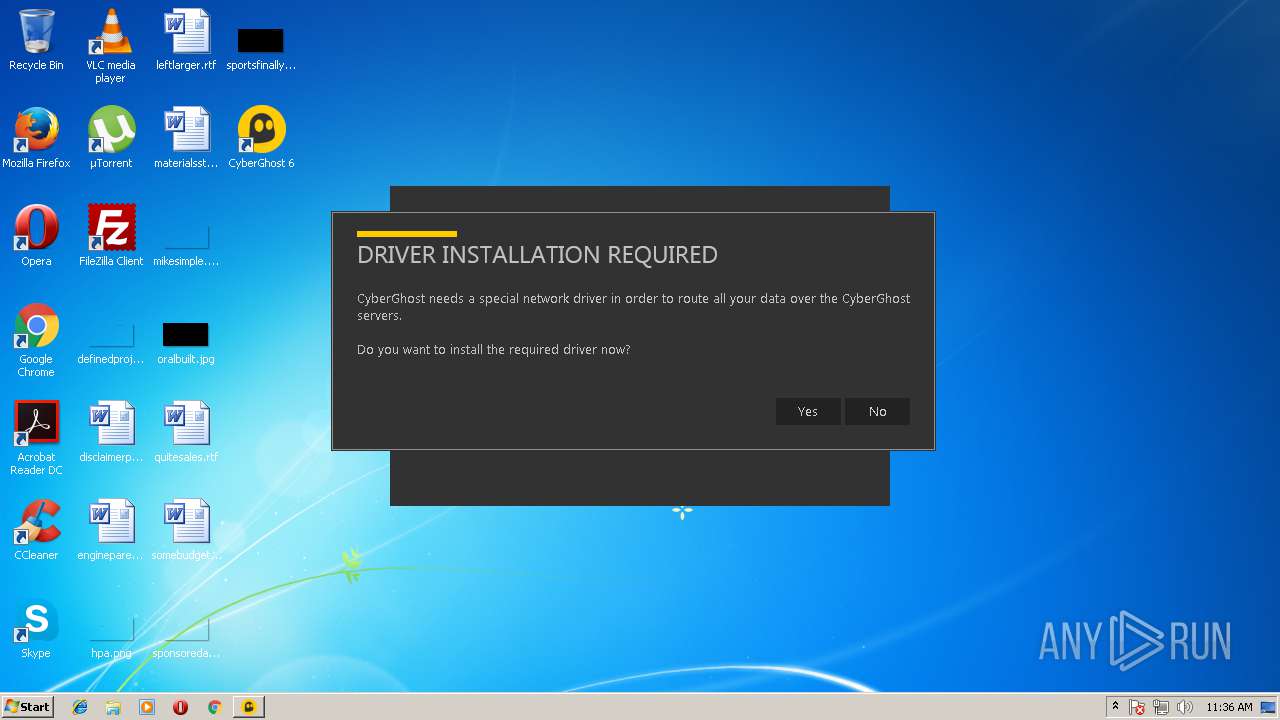Select the oralbuilt.jpg image file
The height and width of the screenshot is (720, 1280).
tap(186, 343)
